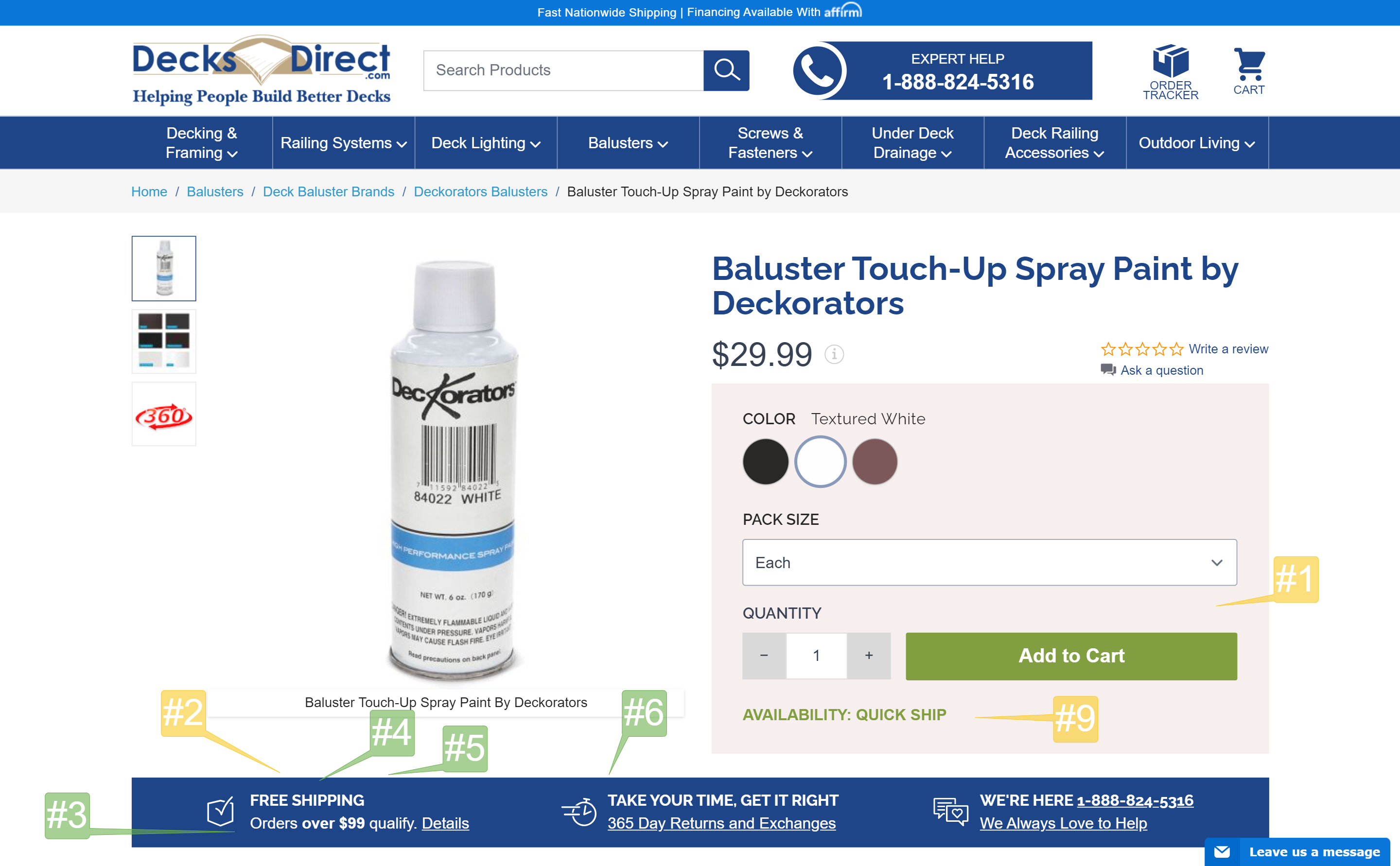Click the Leave us a message envelope
The image size is (1400, 866).
(x=1221, y=852)
